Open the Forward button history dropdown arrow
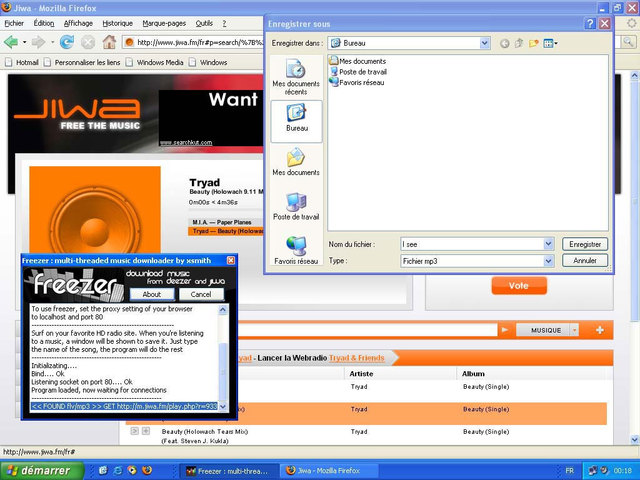 coord(52,42)
